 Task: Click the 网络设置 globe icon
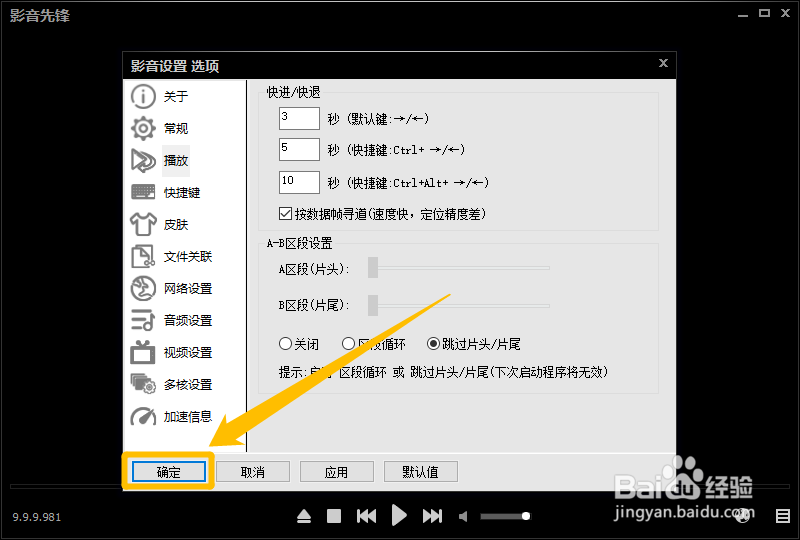point(143,288)
